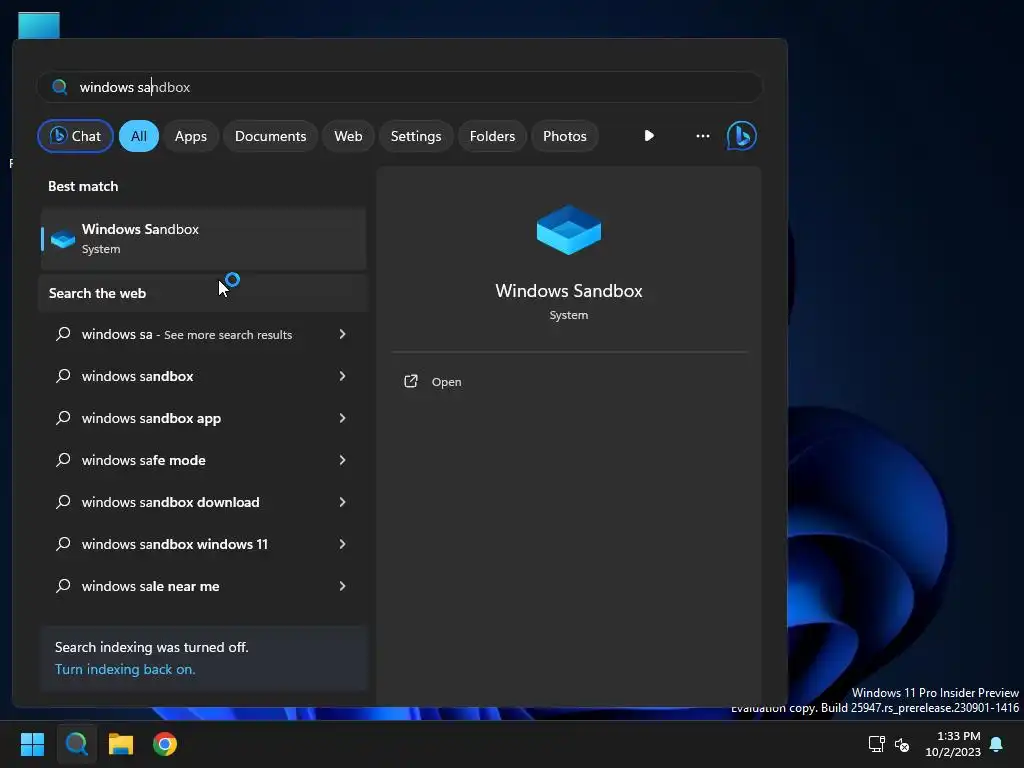Expand arrow for 'windows sale near me'
Viewport: 1024px width, 768px height.
point(342,586)
